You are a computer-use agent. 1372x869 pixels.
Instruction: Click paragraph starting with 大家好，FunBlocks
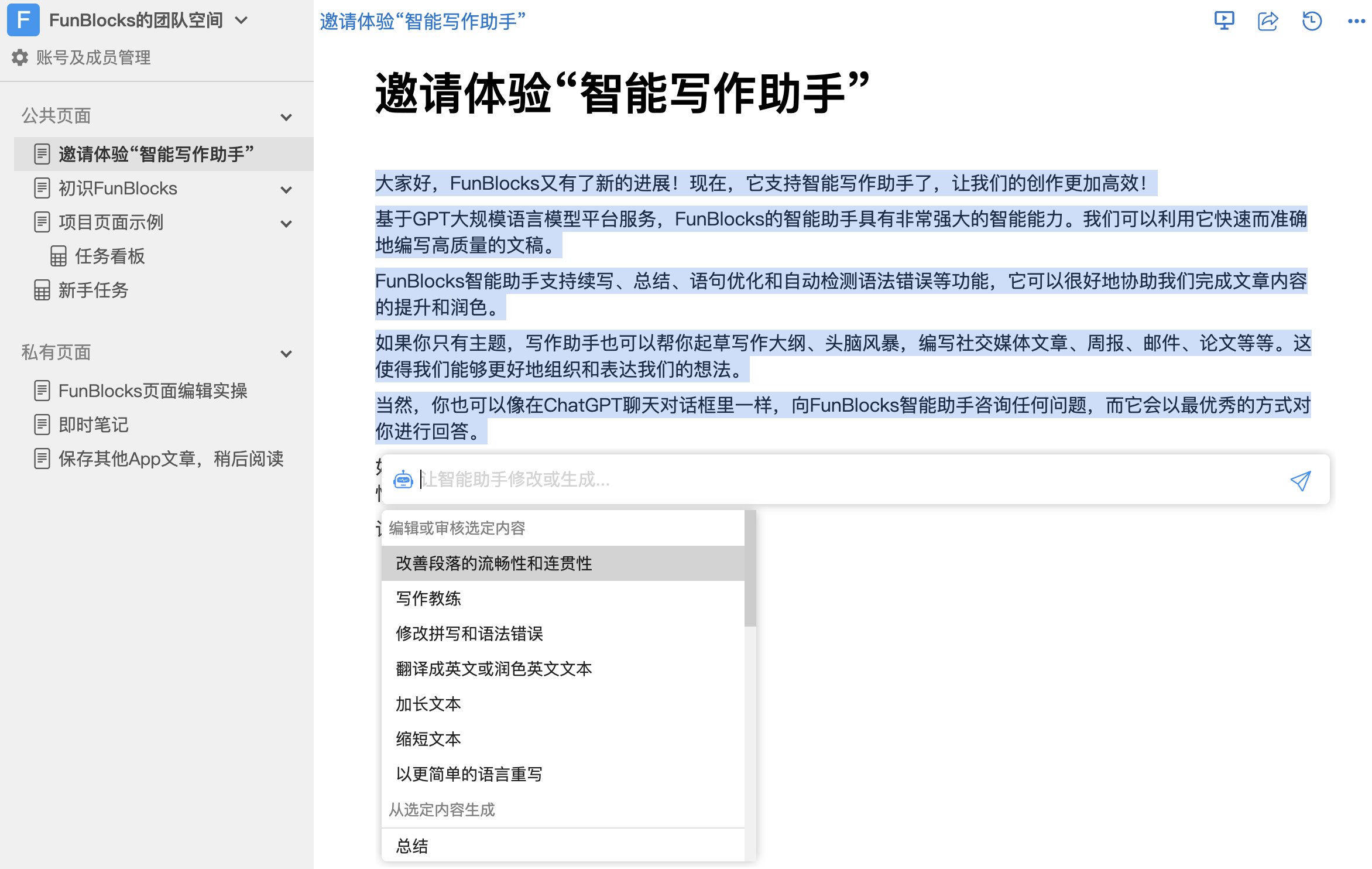[x=766, y=183]
